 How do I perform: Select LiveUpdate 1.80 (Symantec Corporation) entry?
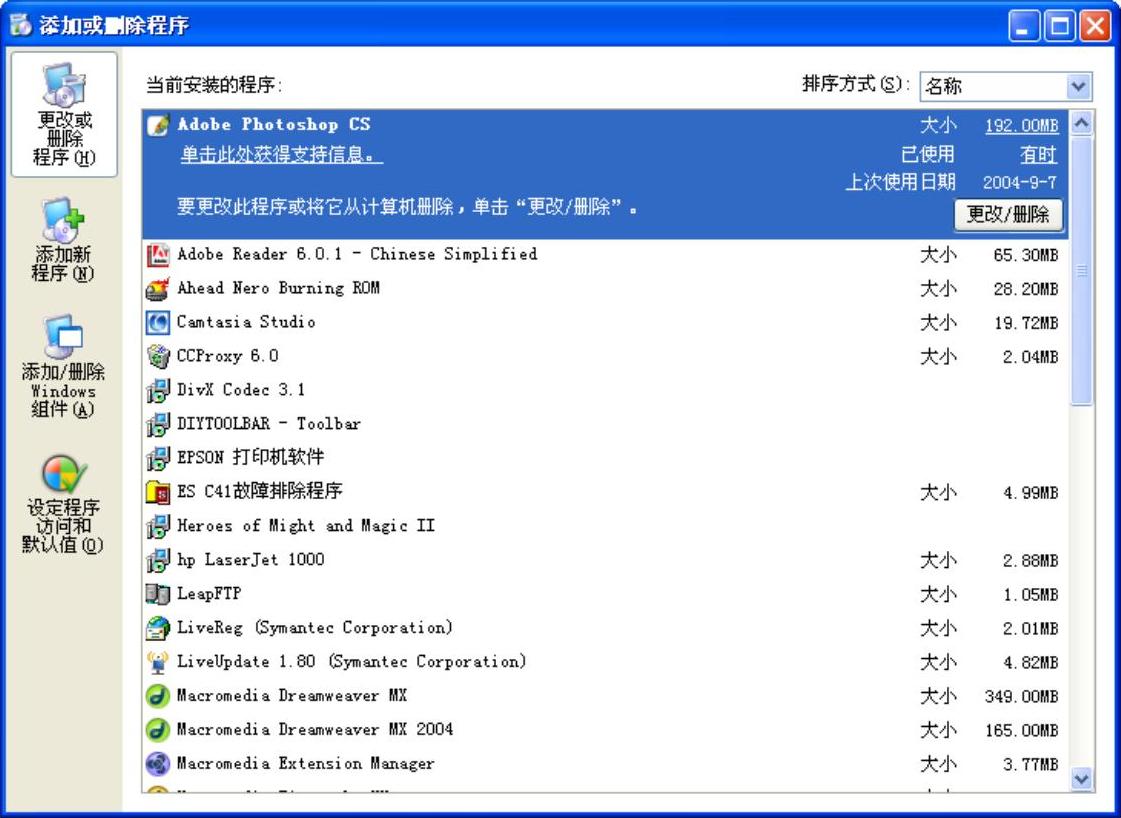(x=605, y=662)
